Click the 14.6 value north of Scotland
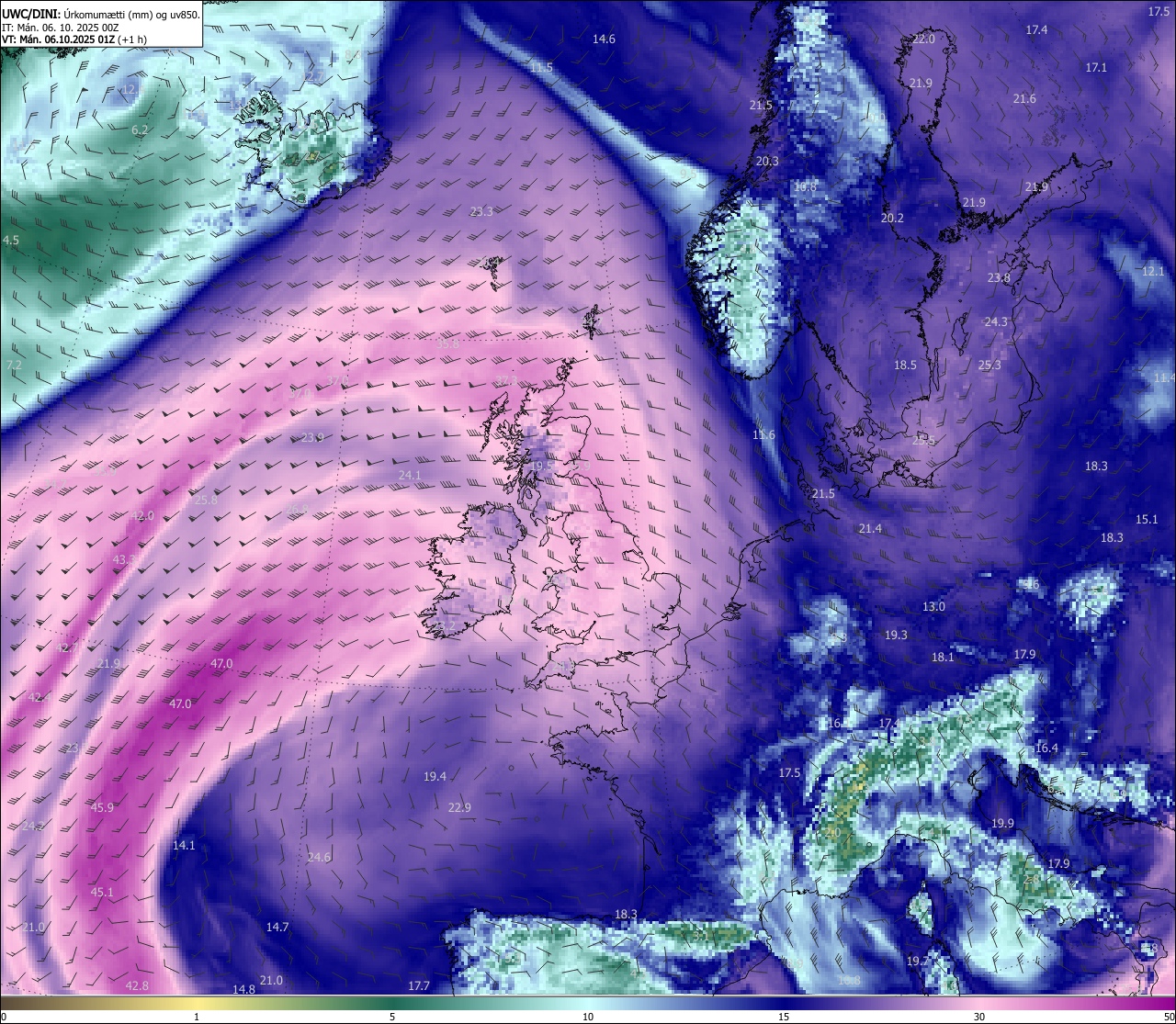 pyautogui.click(x=604, y=39)
